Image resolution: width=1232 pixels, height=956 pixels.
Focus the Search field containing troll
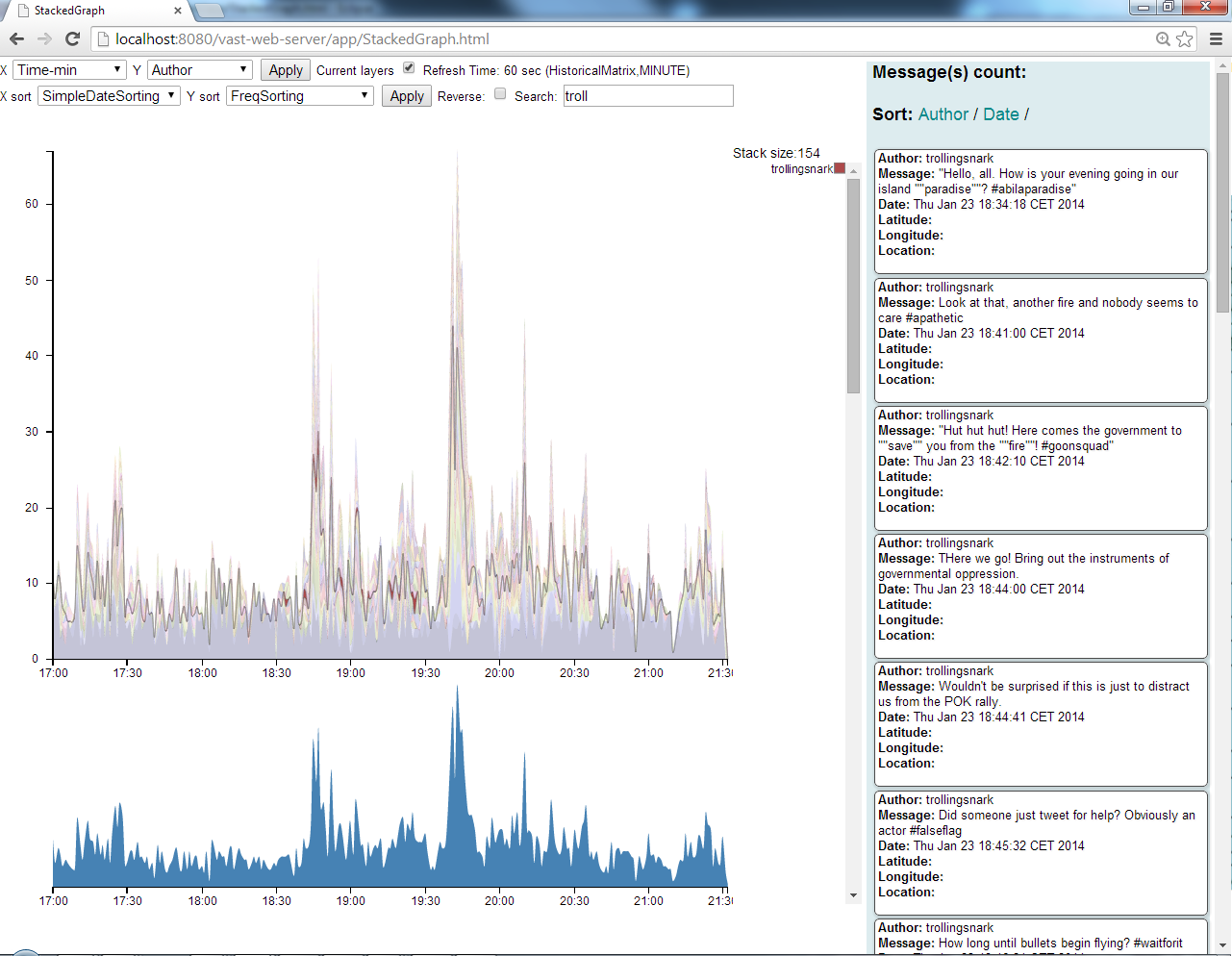coord(648,96)
